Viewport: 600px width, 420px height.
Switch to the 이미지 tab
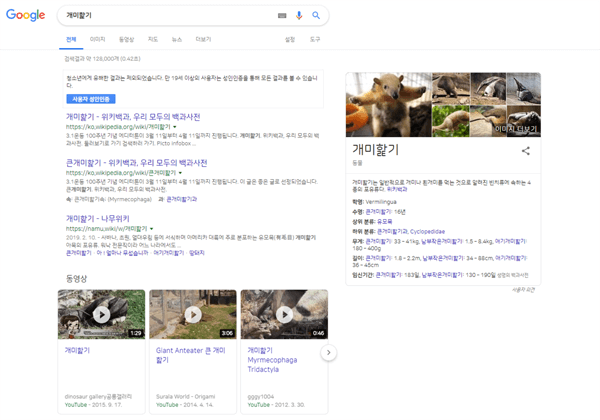click(98, 39)
